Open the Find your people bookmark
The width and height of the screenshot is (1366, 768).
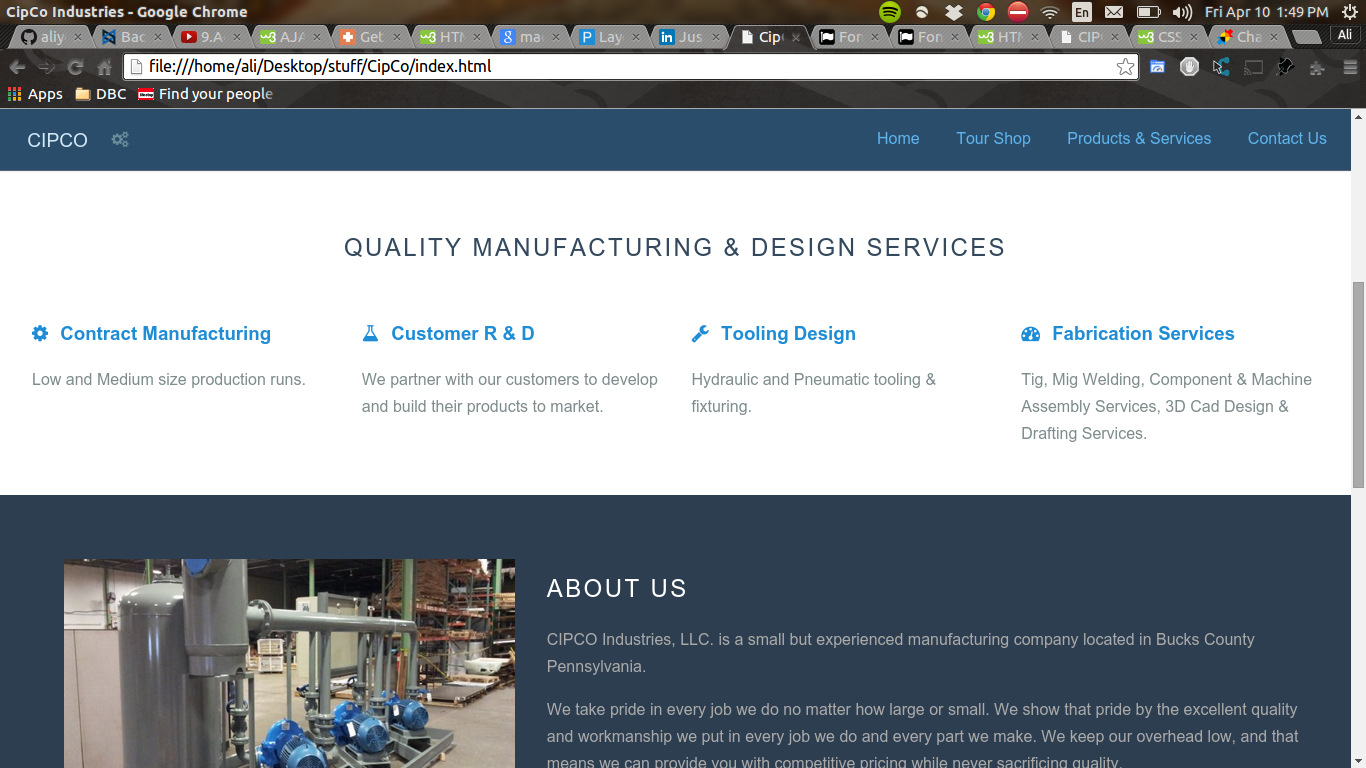pyautogui.click(x=205, y=94)
